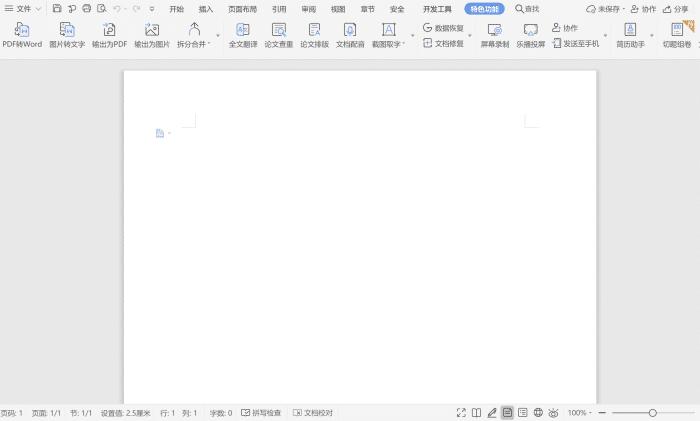Start 屏幕录制 screen recording
Viewport: 700px width, 421px height.
[494, 30]
